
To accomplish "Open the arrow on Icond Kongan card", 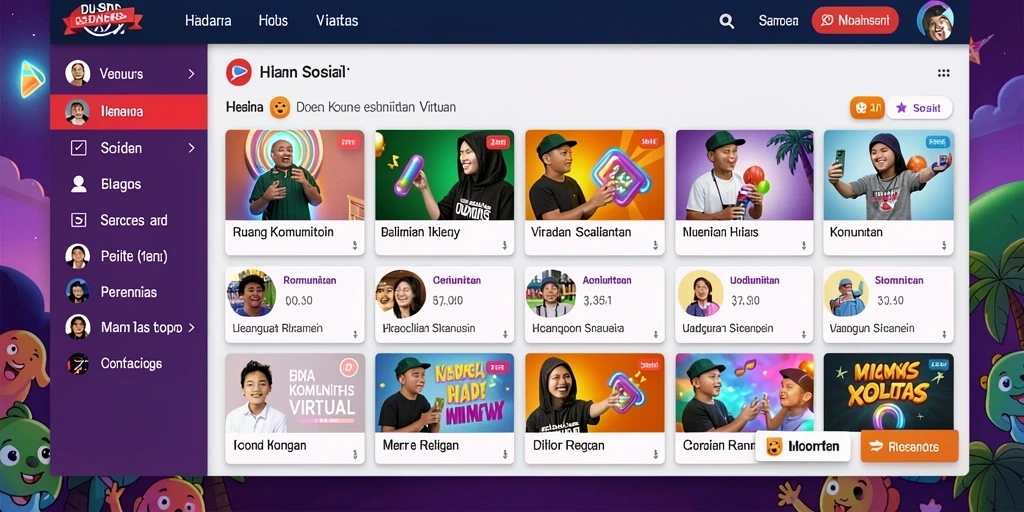I will click(x=355, y=453).
